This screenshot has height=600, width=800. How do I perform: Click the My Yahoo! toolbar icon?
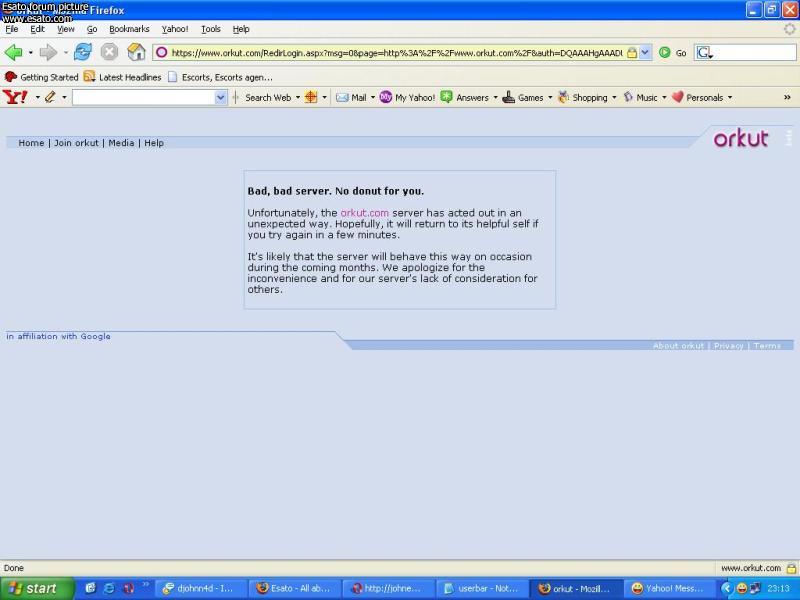pos(386,97)
